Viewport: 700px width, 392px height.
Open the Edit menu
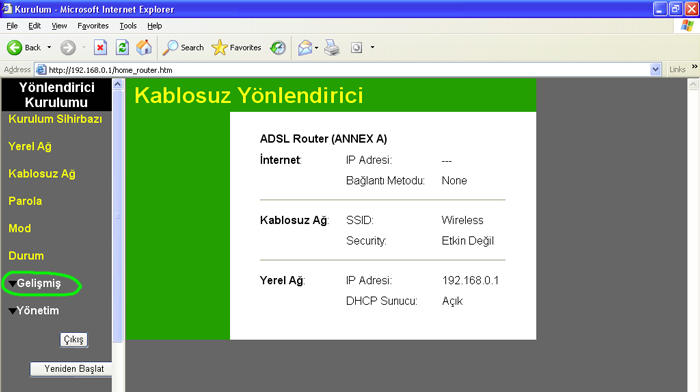click(34, 26)
